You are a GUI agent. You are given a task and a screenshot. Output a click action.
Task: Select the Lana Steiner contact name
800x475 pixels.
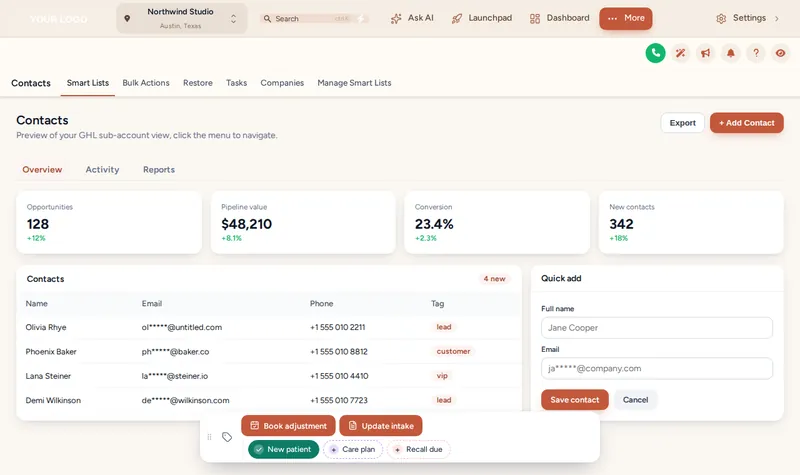coord(48,376)
